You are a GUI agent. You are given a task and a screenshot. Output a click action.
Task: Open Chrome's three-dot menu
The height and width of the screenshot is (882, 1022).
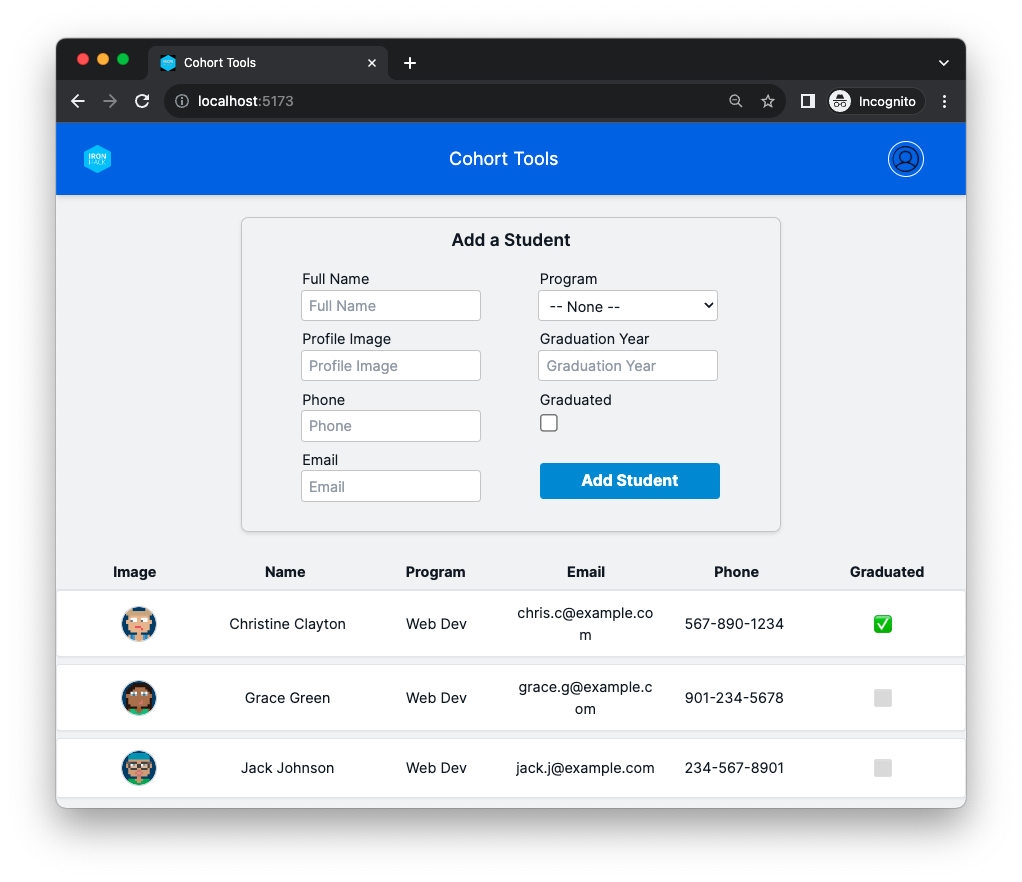944,101
